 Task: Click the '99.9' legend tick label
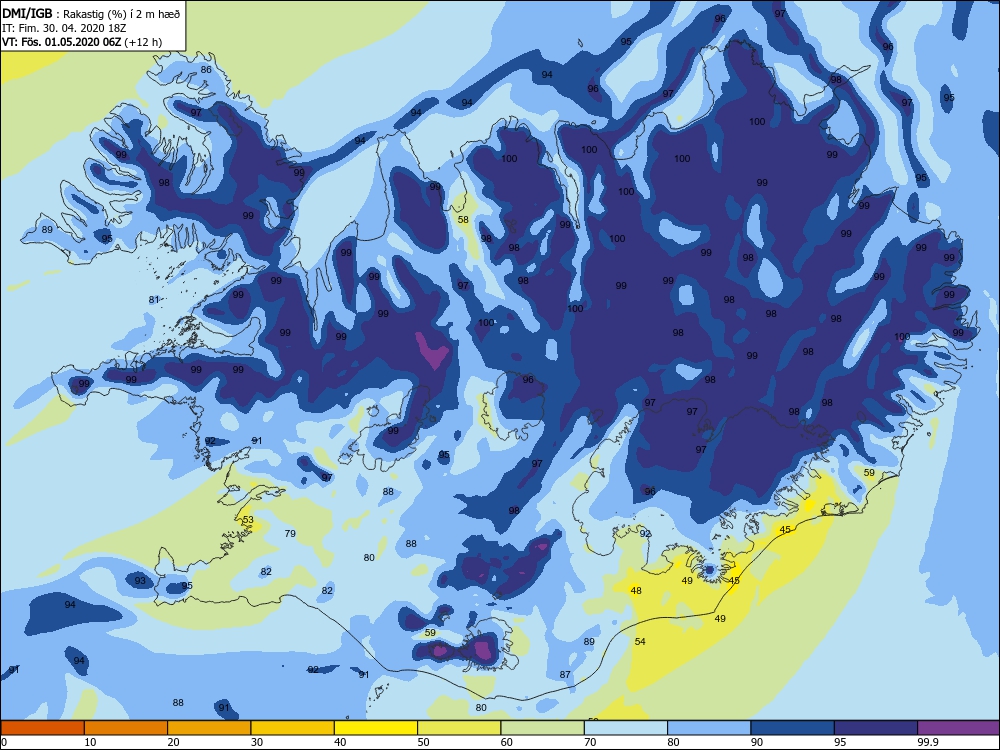point(928,742)
